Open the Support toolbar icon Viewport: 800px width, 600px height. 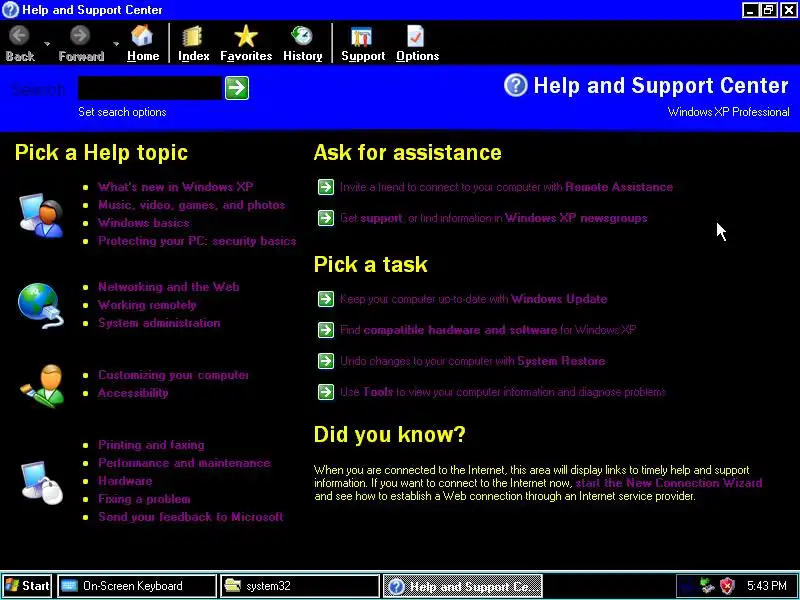click(363, 37)
